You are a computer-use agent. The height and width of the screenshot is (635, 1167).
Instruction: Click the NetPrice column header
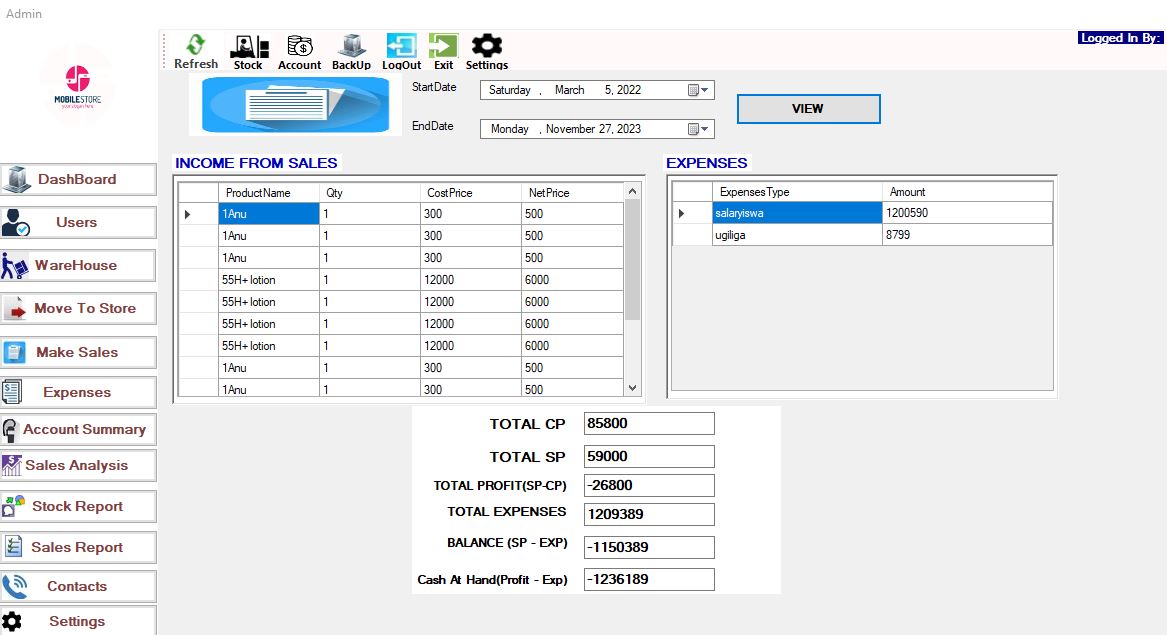[572, 193]
